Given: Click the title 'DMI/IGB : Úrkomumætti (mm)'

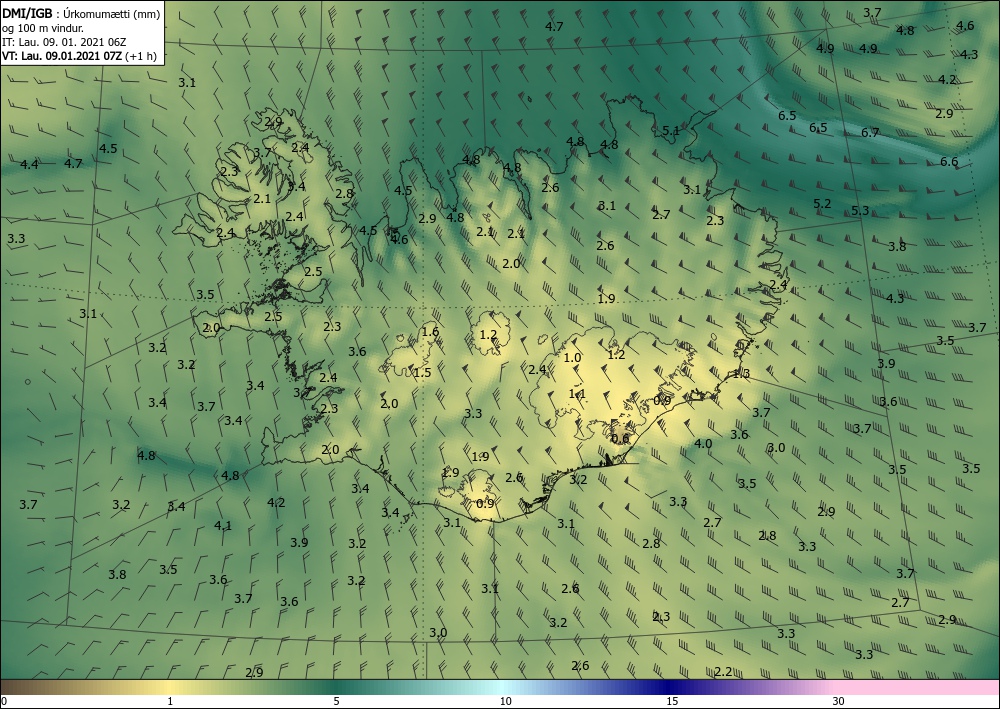Looking at the screenshot, I should coord(81,13).
